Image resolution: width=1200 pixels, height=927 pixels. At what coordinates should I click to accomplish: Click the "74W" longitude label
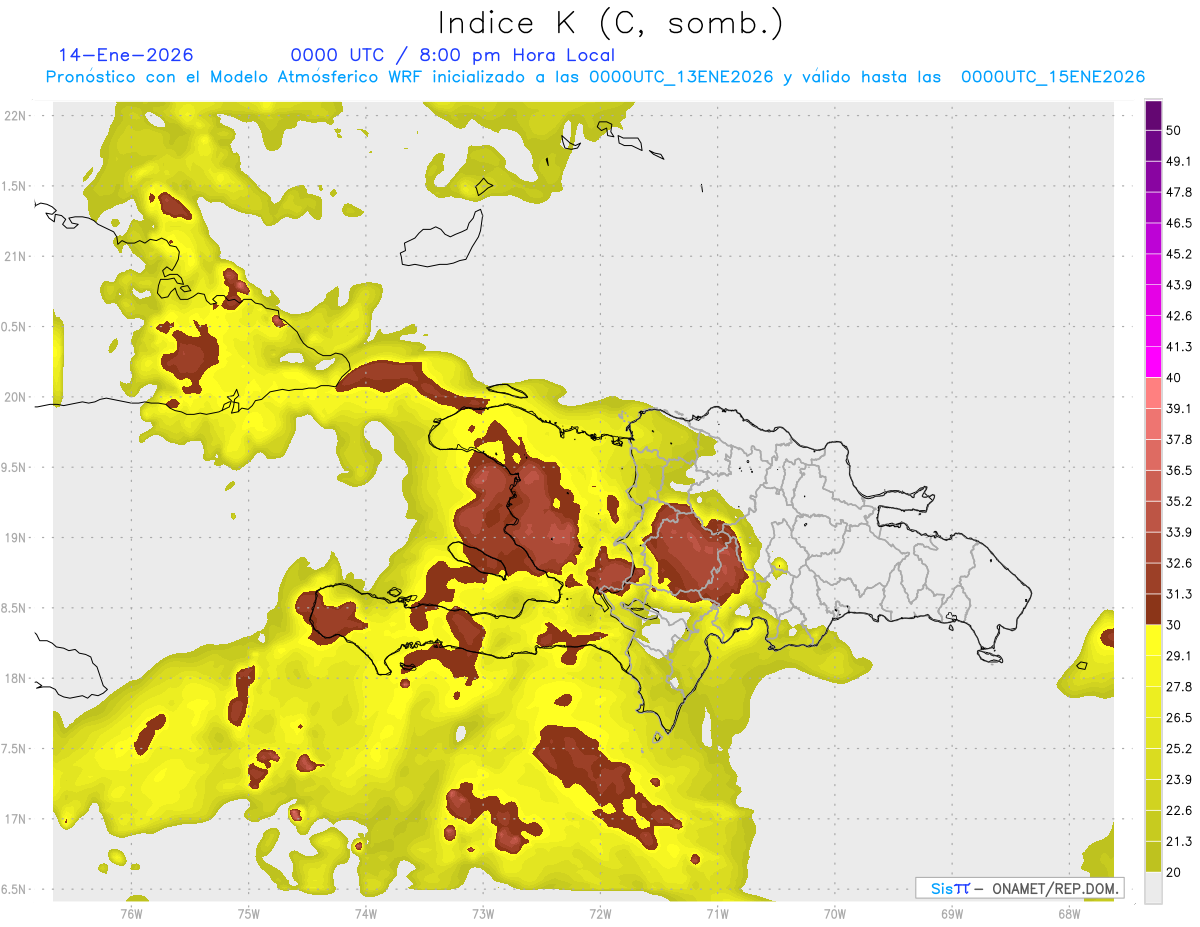(366, 913)
